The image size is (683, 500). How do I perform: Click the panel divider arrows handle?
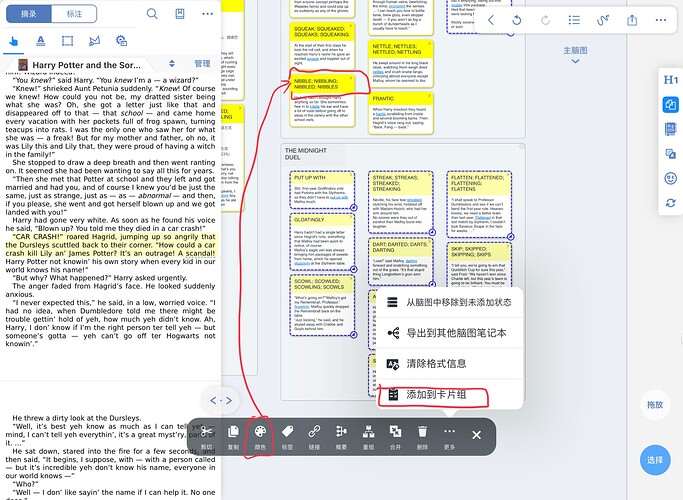coord(221,400)
